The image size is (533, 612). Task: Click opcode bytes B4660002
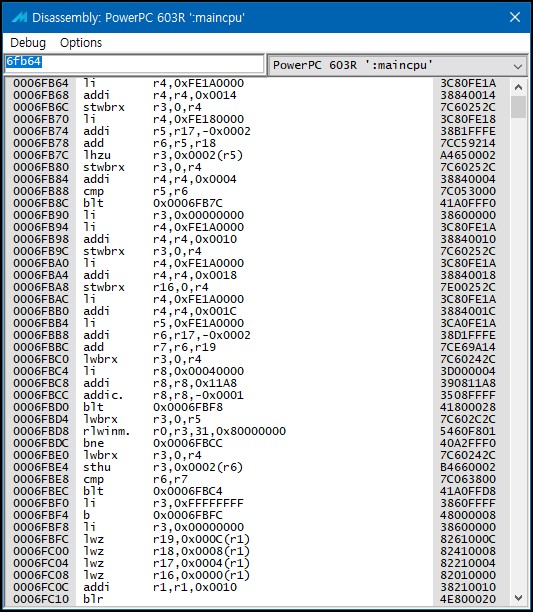tap(468, 467)
